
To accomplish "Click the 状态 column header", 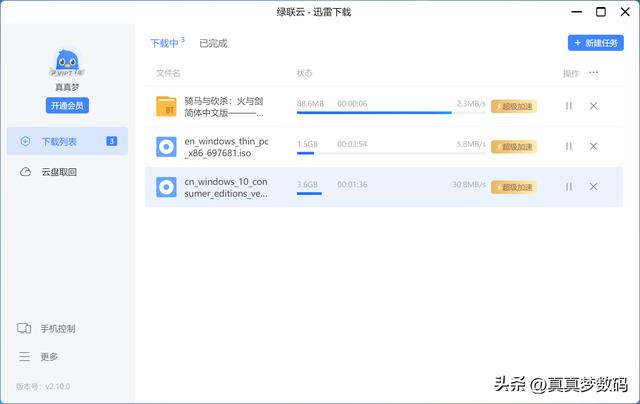I will tap(304, 73).
